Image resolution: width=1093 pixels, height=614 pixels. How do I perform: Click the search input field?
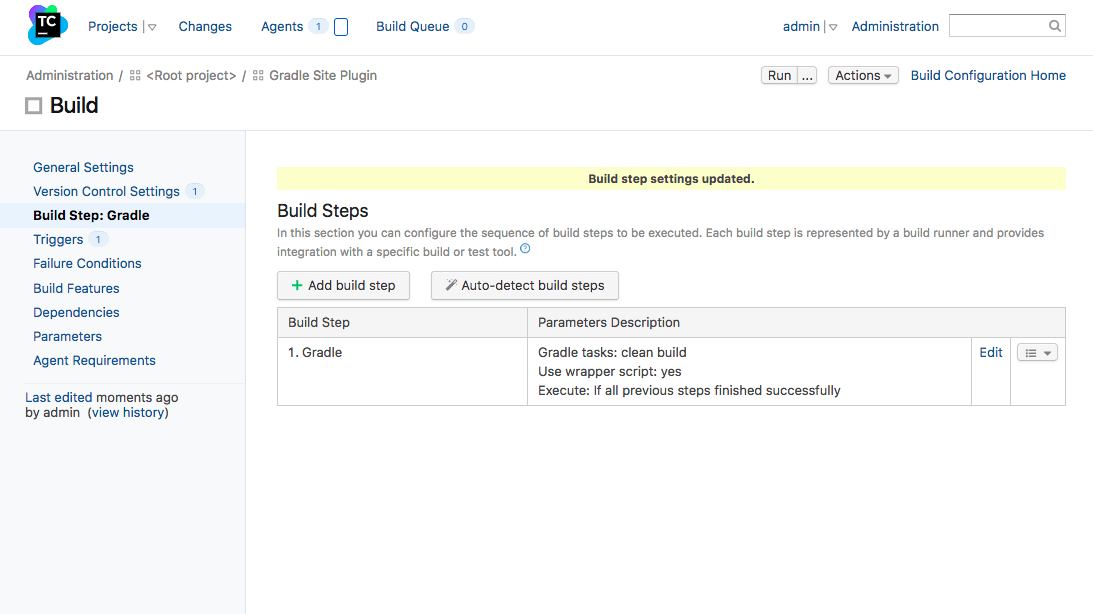pyautogui.click(x=997, y=26)
